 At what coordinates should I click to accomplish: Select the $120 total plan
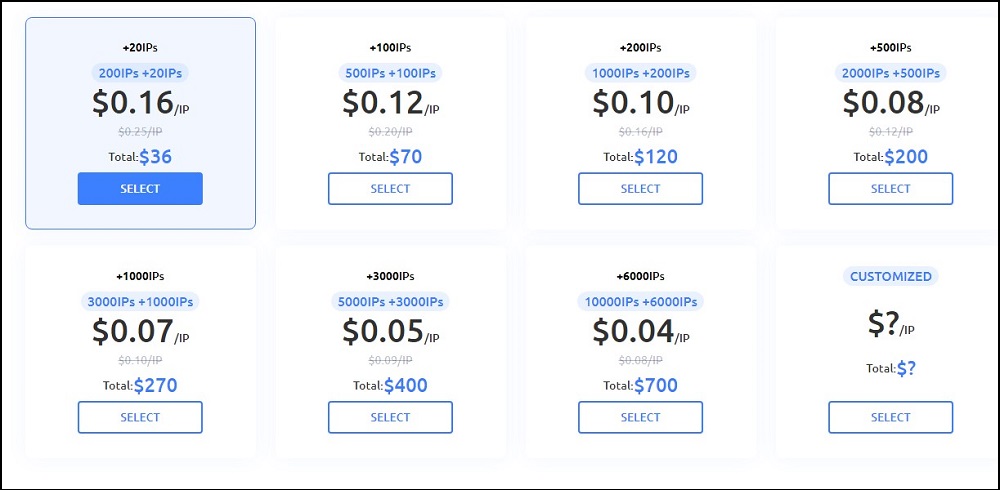click(x=640, y=188)
